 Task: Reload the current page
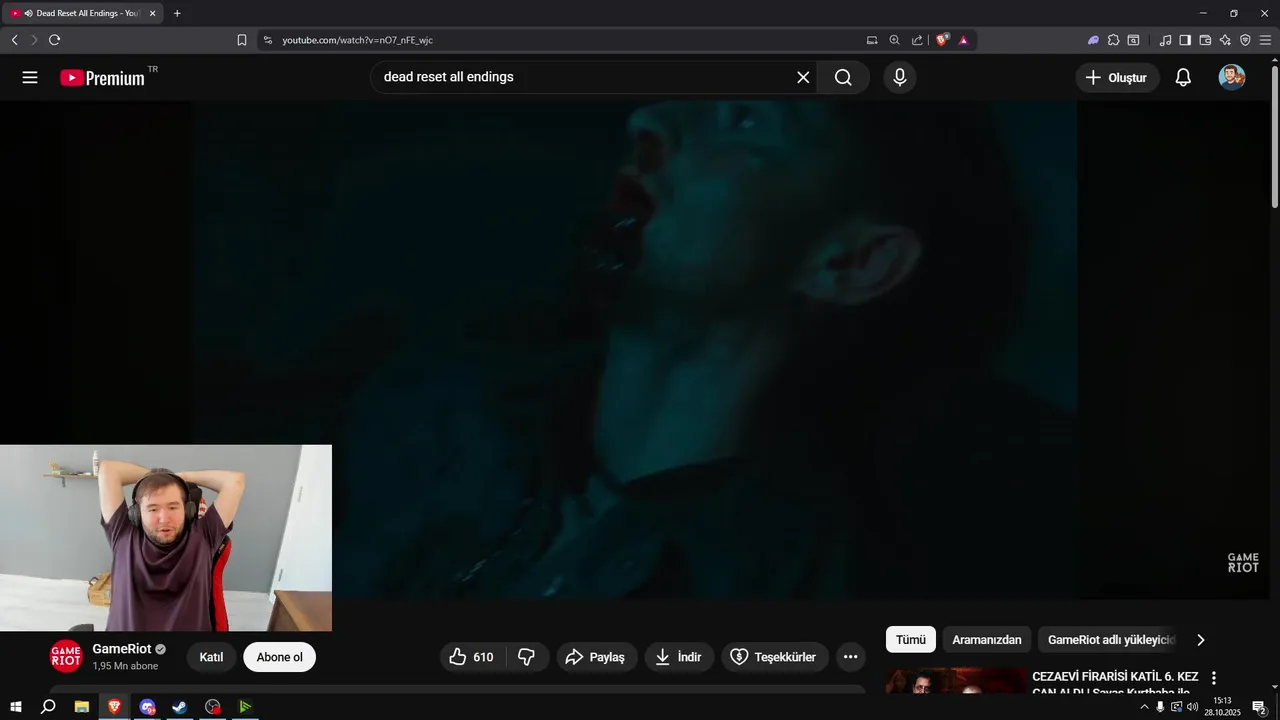click(x=54, y=40)
